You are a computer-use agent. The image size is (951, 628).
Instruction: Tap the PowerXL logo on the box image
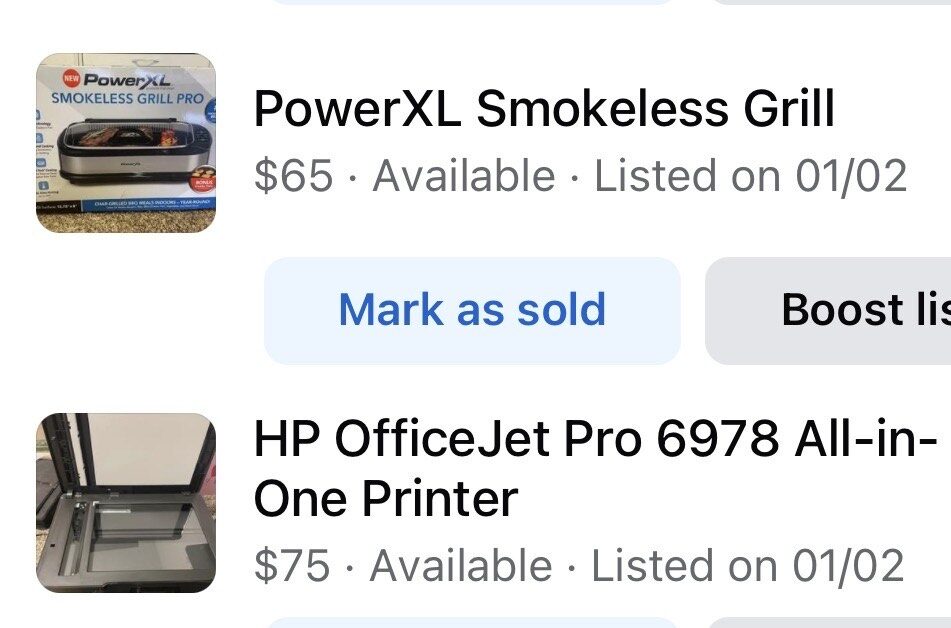[127, 79]
